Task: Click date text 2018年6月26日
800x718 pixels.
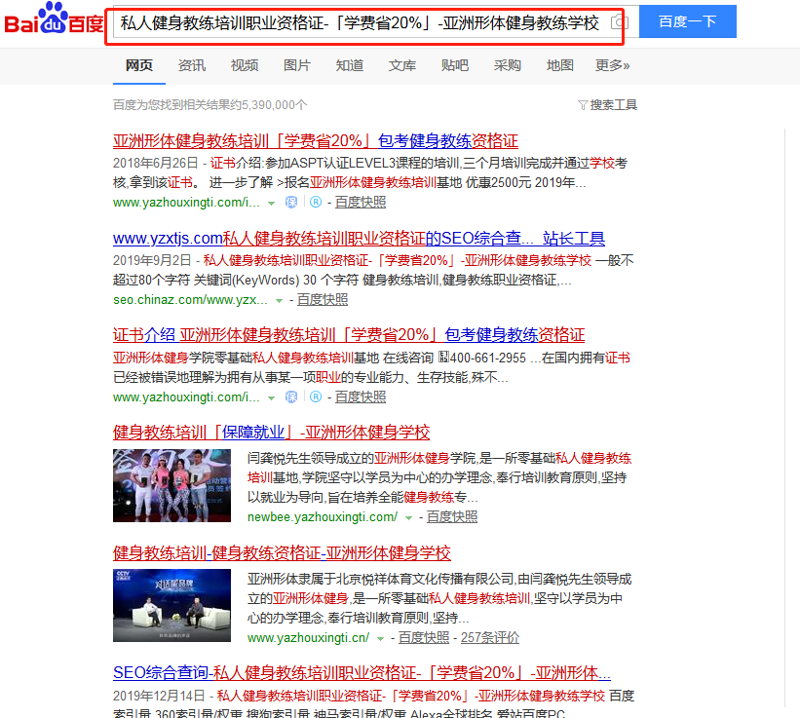Action: coord(156,163)
